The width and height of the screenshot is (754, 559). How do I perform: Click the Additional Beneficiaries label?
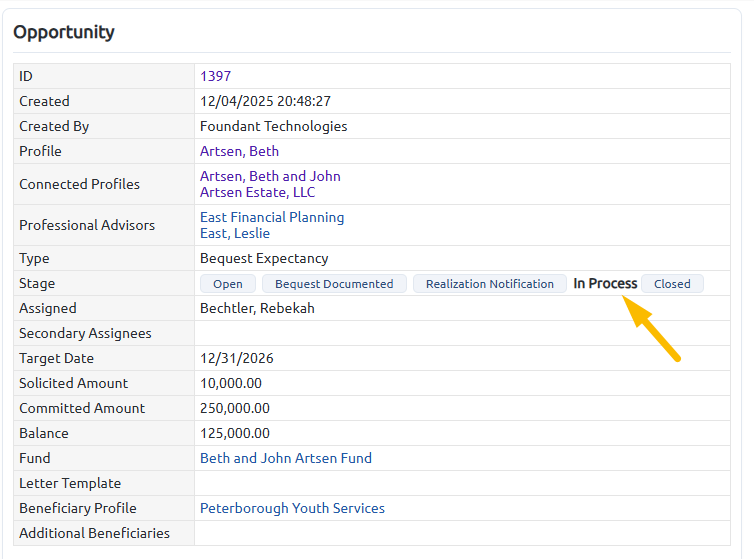point(94,534)
